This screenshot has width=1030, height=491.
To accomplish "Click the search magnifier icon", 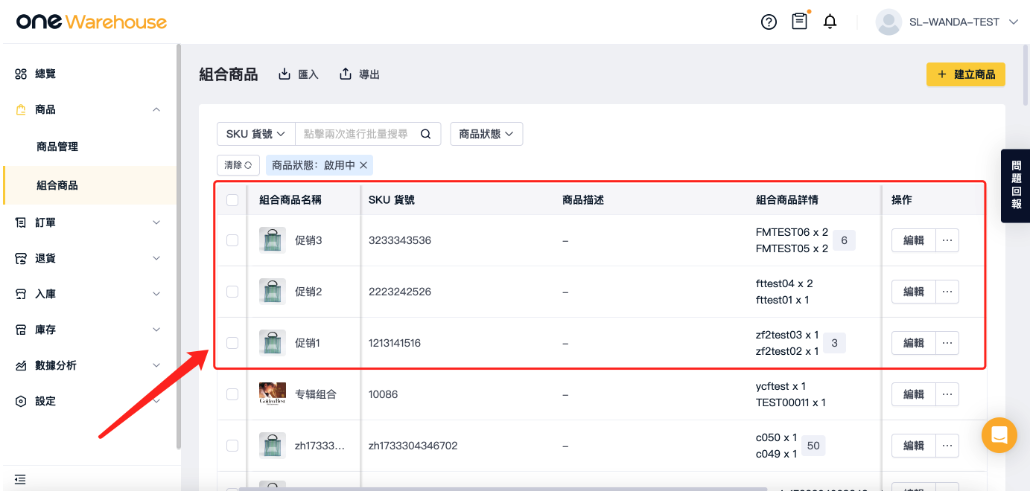I will [426, 134].
